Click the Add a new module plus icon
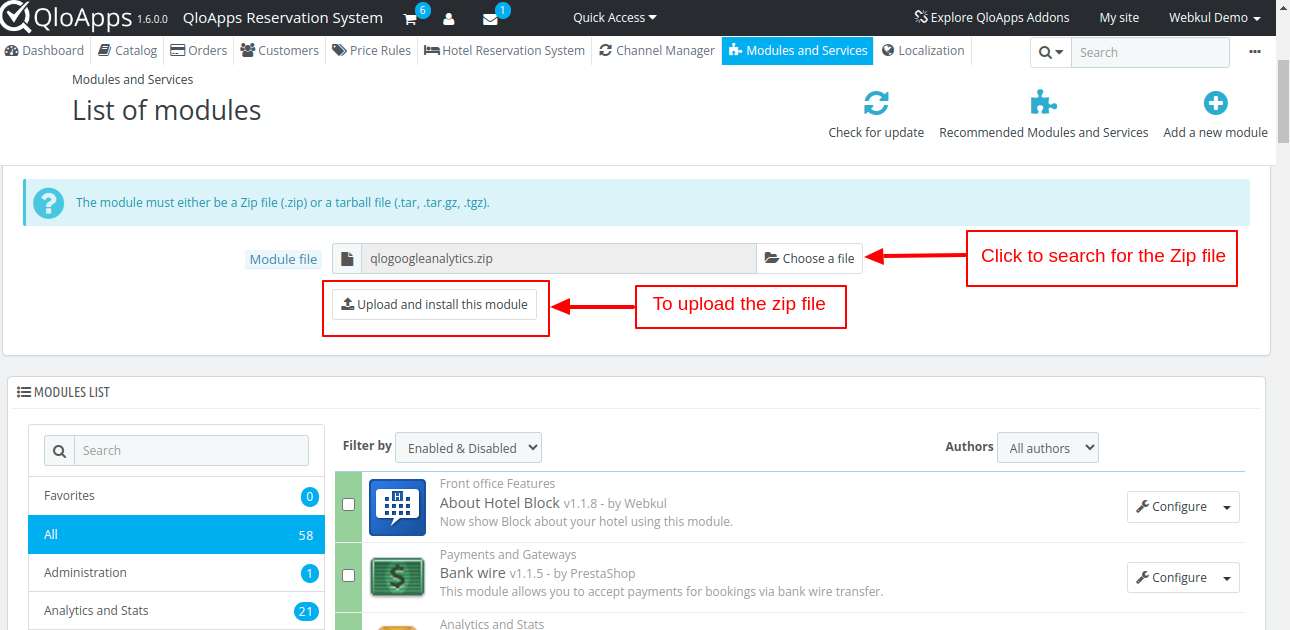Image resolution: width=1290 pixels, height=630 pixels. tap(1215, 103)
